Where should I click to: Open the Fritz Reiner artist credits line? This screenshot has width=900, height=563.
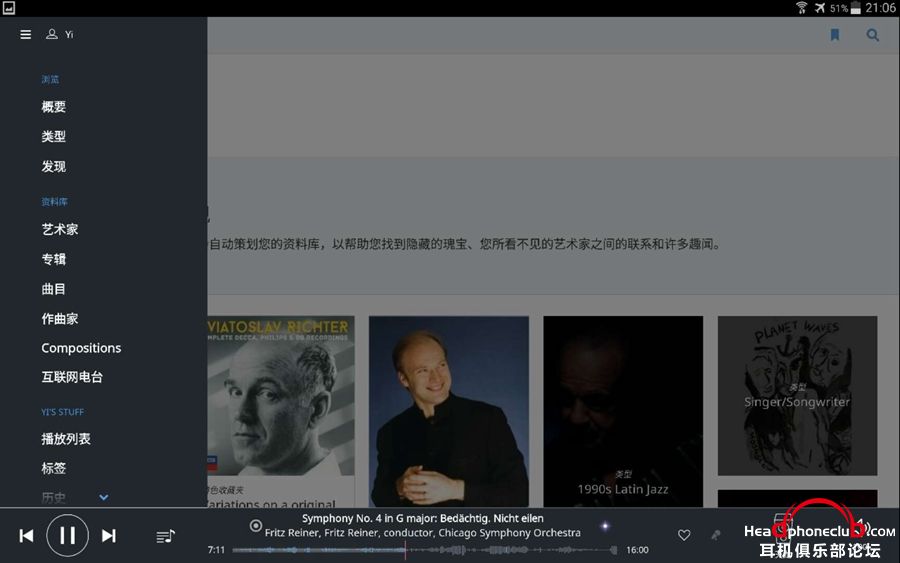[422, 533]
